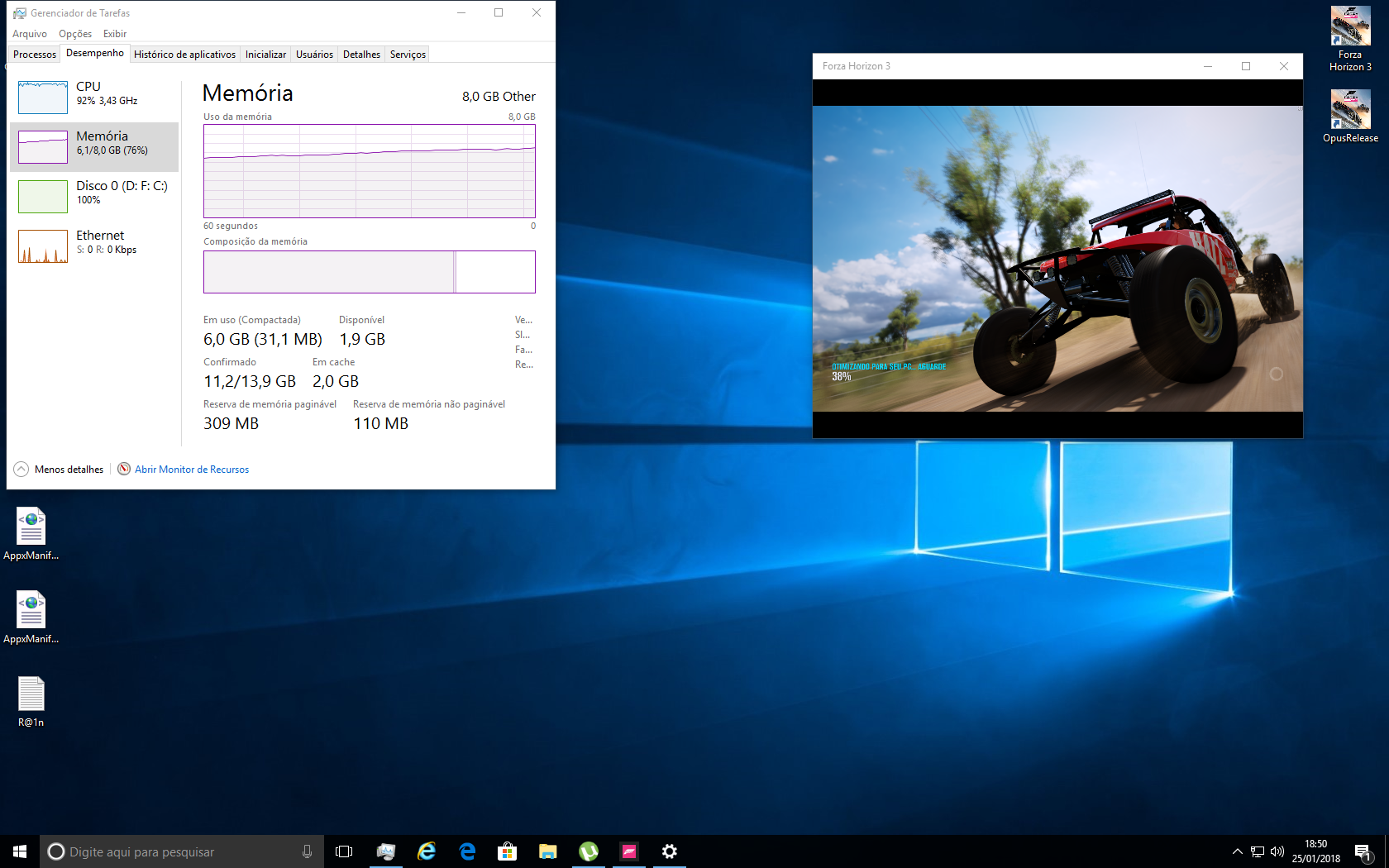The height and width of the screenshot is (868, 1389).
Task: Launch Microsoft Edge from the taskbar
Action: pos(467,851)
